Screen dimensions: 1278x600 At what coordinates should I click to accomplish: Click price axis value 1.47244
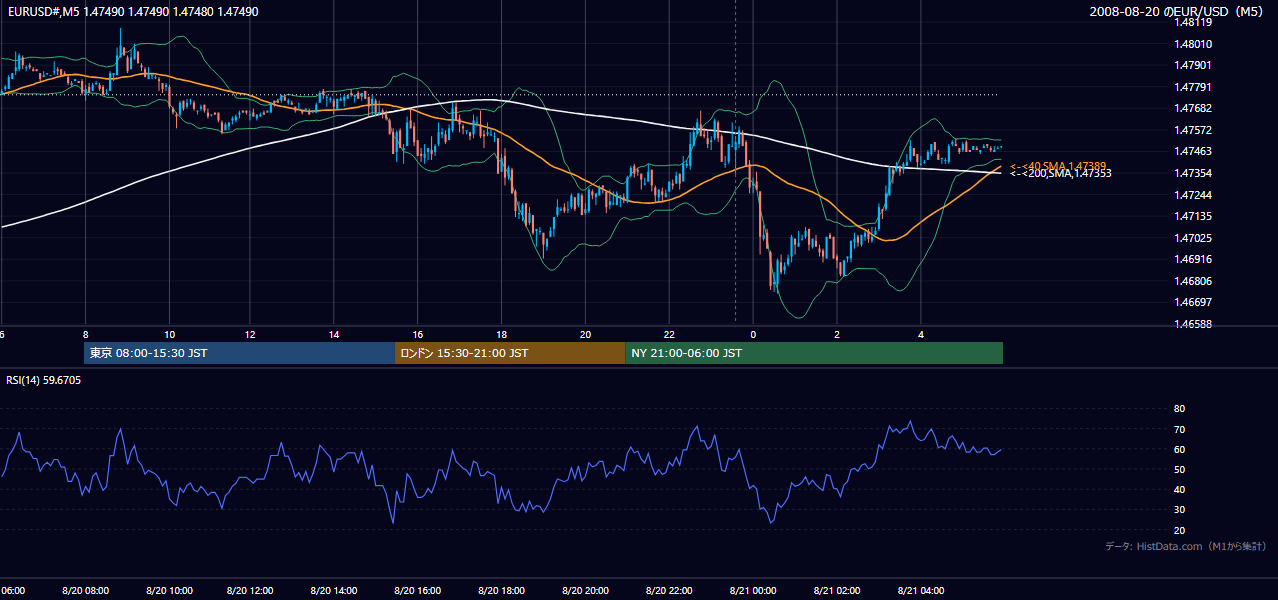point(1194,194)
